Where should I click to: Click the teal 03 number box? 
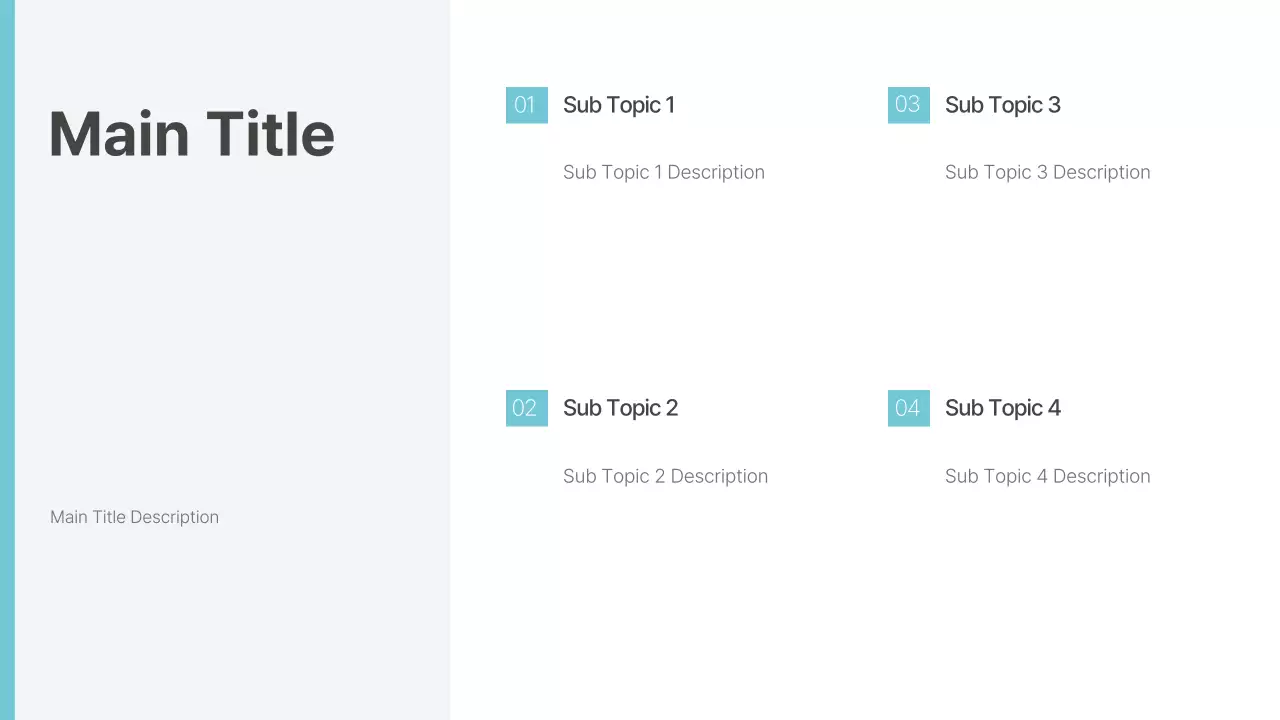pos(908,105)
